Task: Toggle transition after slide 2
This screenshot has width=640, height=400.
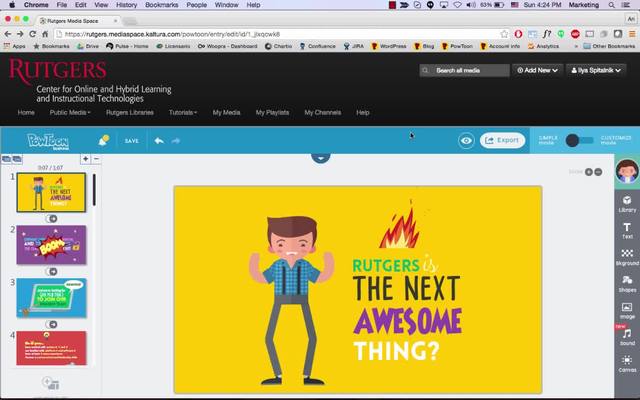Action: (51, 271)
